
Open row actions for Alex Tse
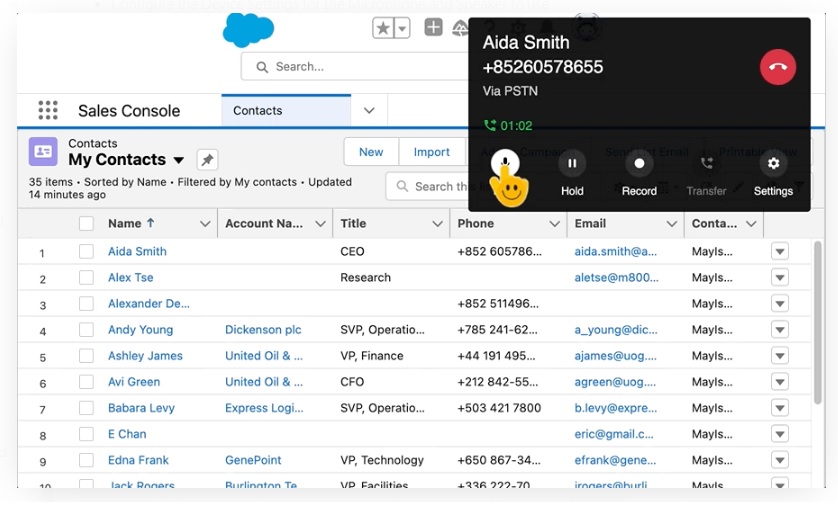coord(780,277)
